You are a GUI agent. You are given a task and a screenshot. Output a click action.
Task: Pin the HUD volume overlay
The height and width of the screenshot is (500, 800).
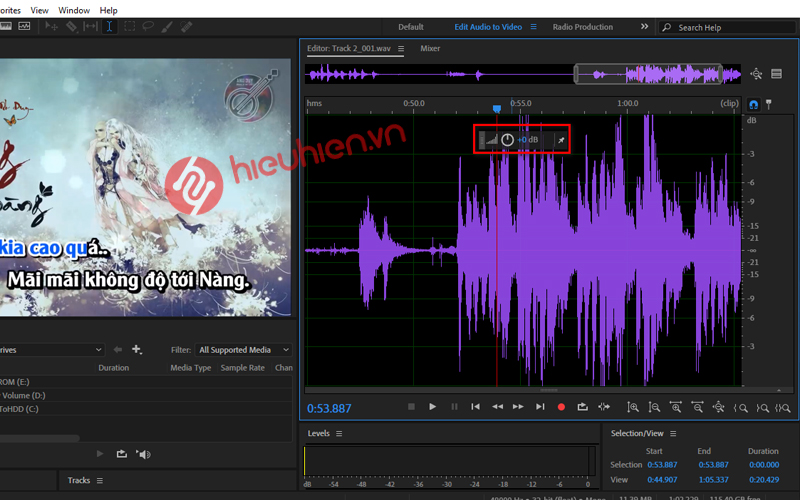click(x=560, y=140)
